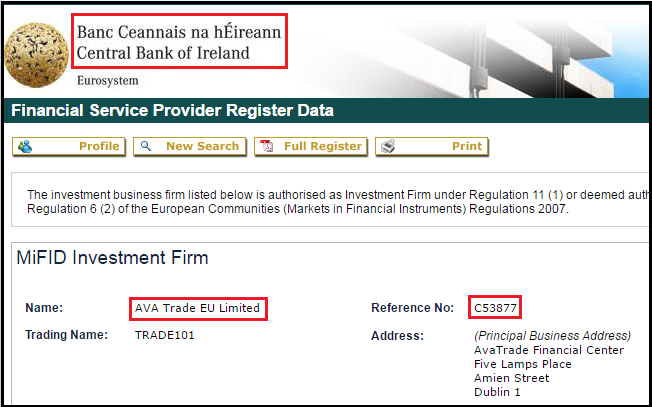Click the golden globe Central Bank logo
The width and height of the screenshot is (652, 407).
pyautogui.click(x=36, y=55)
